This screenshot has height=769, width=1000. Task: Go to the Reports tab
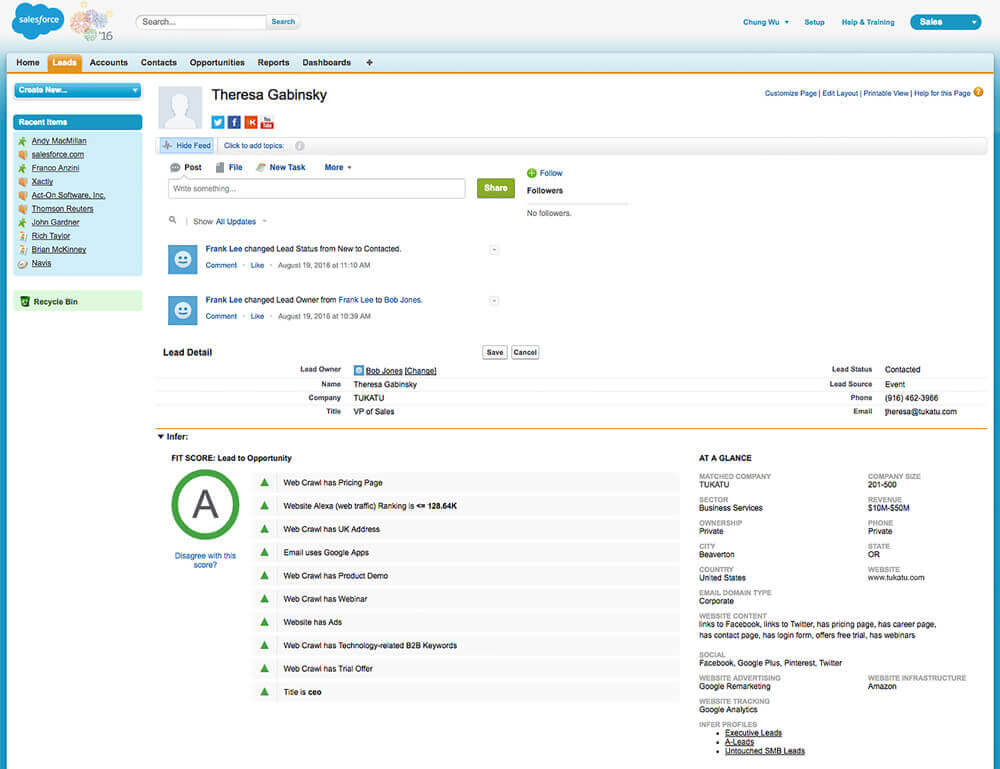click(x=274, y=62)
